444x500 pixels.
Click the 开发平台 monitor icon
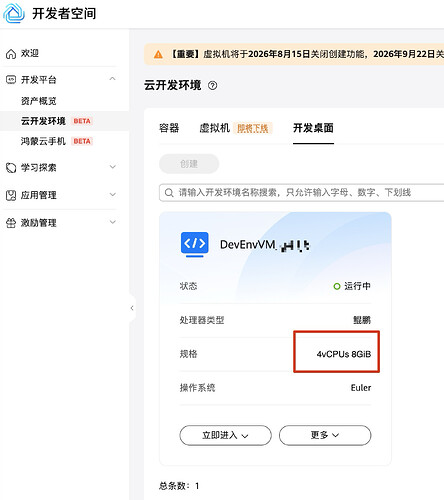click(11, 80)
